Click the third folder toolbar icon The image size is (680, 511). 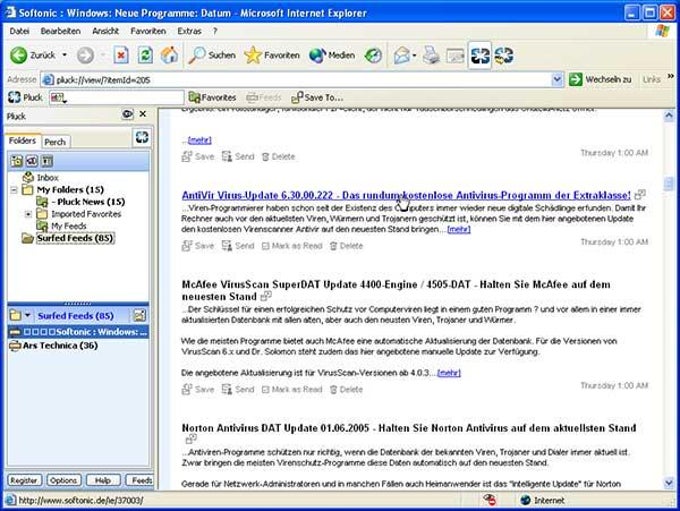pyautogui.click(x=47, y=161)
